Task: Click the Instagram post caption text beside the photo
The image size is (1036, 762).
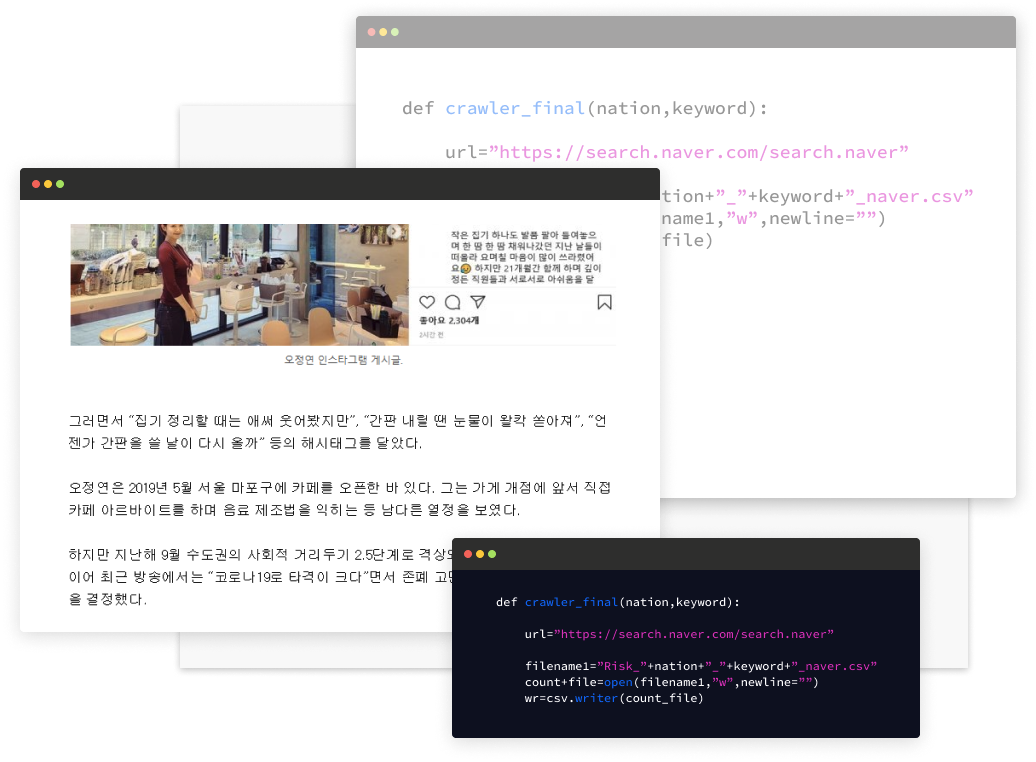Action: [526, 257]
